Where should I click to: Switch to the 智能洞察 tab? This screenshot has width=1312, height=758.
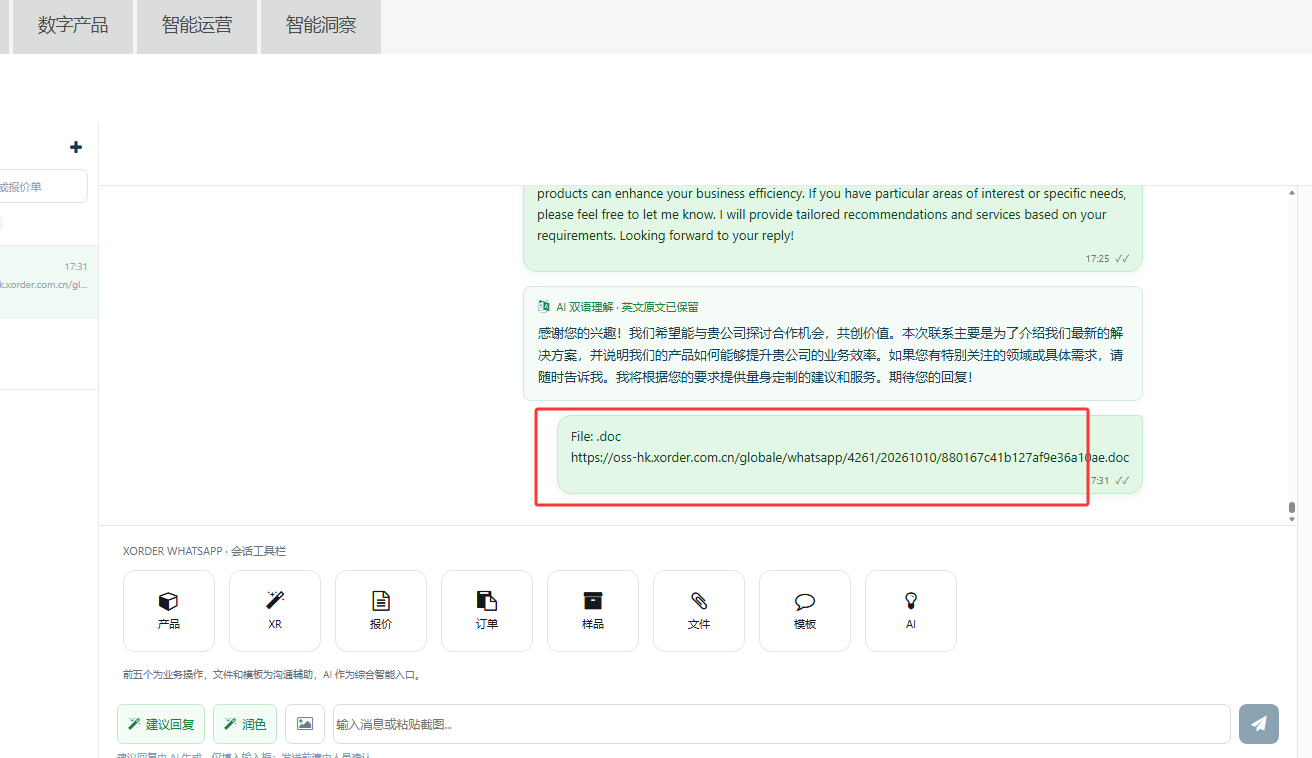coord(321,26)
